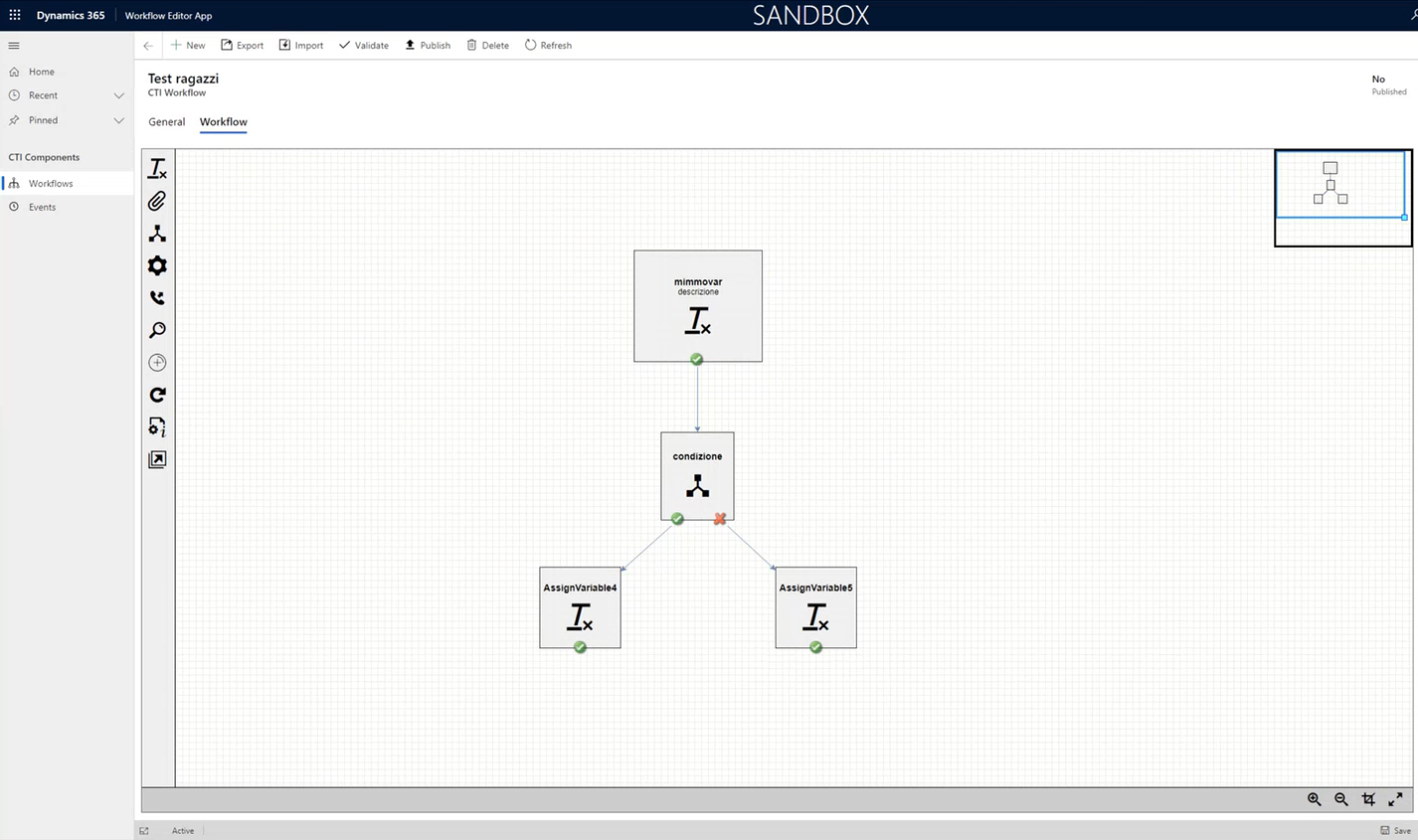This screenshot has width=1418, height=840.
Task: Click the Import command
Action: click(x=301, y=46)
